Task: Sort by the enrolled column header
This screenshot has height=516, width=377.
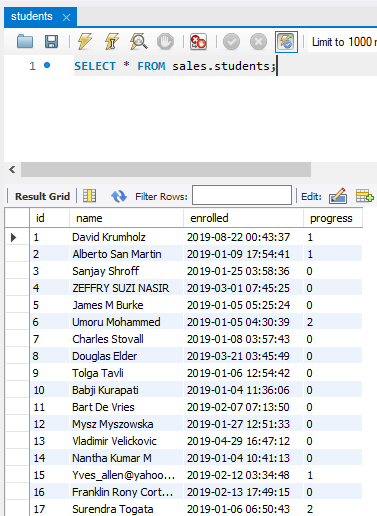Action: click(x=243, y=218)
